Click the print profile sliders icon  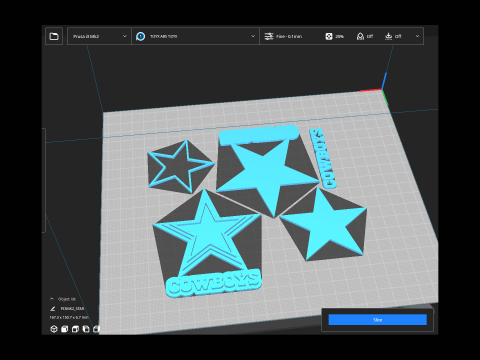[x=269, y=36]
